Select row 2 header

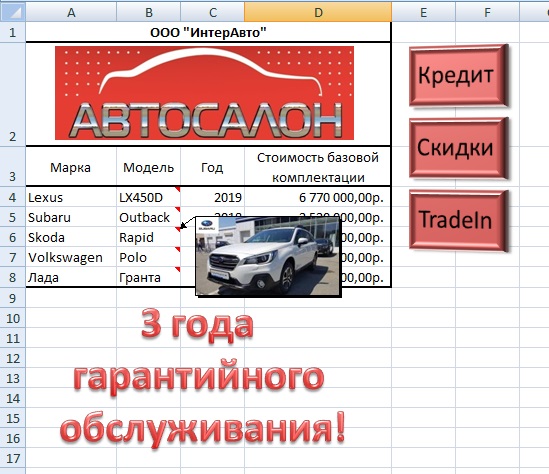(x=13, y=94)
